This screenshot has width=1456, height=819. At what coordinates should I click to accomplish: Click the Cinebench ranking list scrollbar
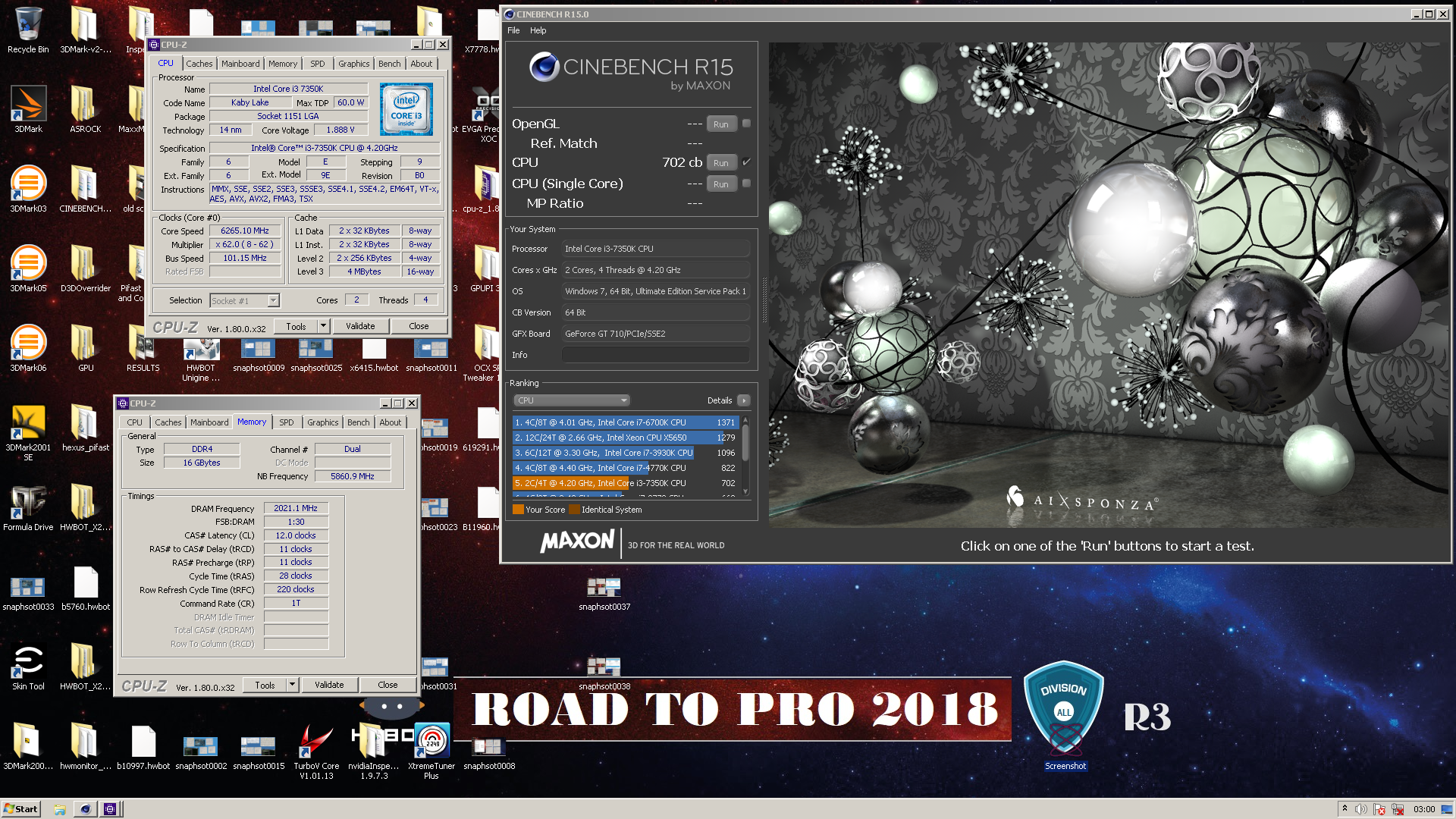pos(745,457)
